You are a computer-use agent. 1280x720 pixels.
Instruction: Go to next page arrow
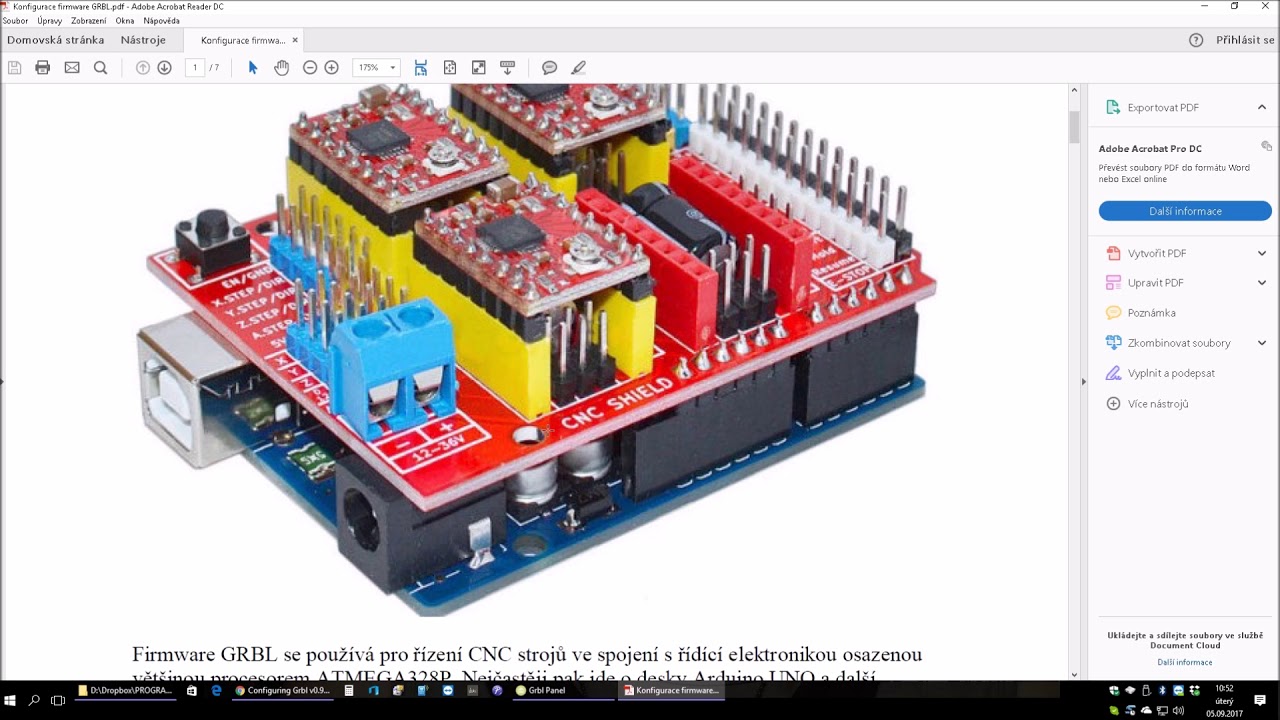(x=165, y=68)
